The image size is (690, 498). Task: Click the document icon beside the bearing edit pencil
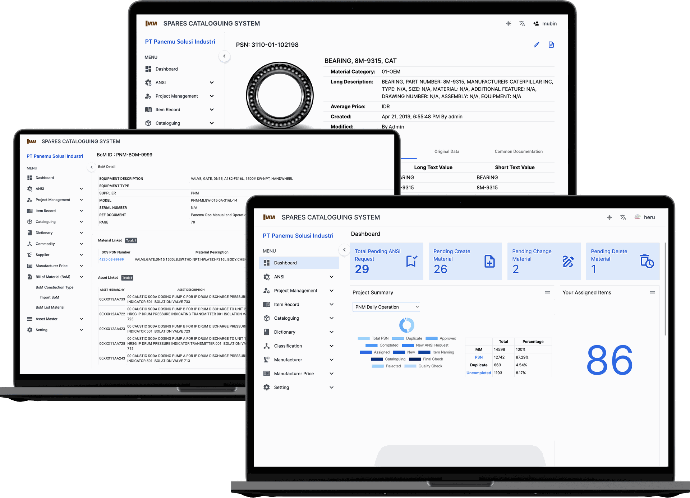pos(551,45)
